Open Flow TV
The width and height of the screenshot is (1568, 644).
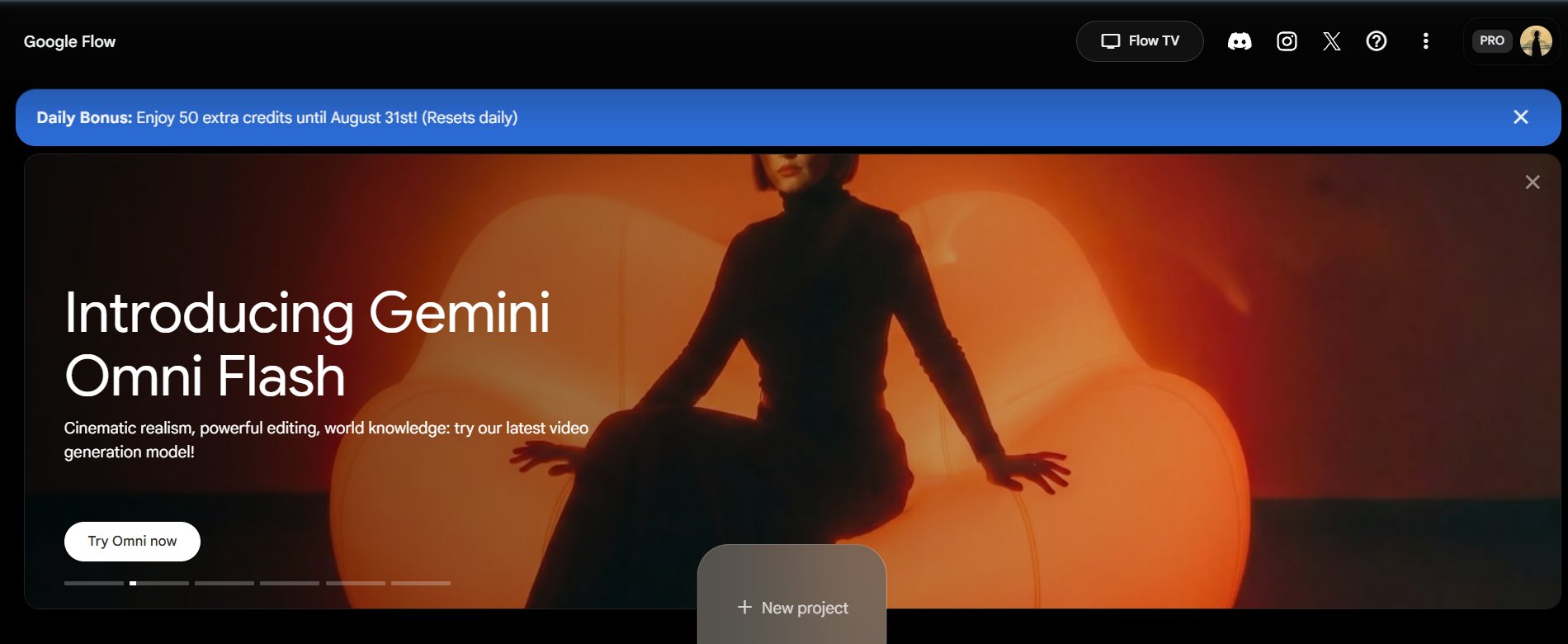[1140, 41]
